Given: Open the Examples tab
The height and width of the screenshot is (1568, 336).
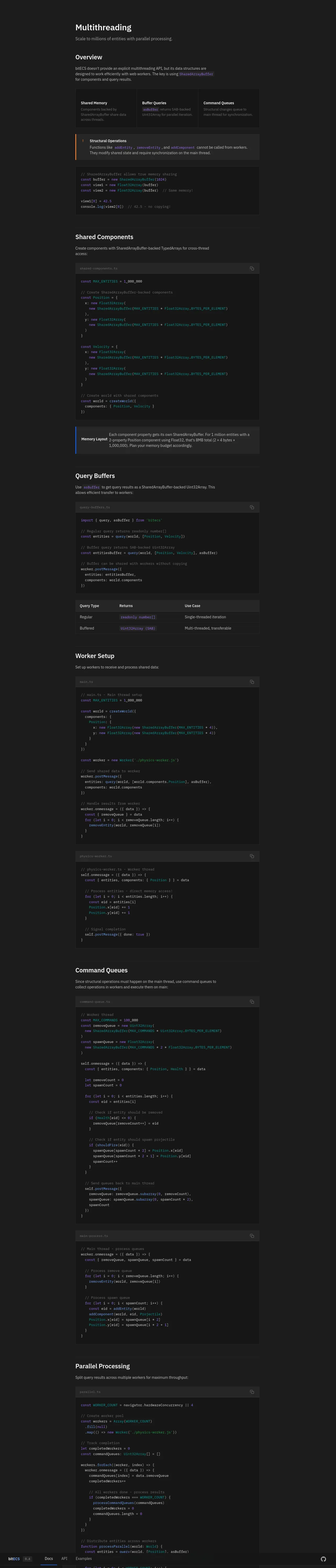Looking at the screenshot, I should pyautogui.click(x=83, y=1559).
